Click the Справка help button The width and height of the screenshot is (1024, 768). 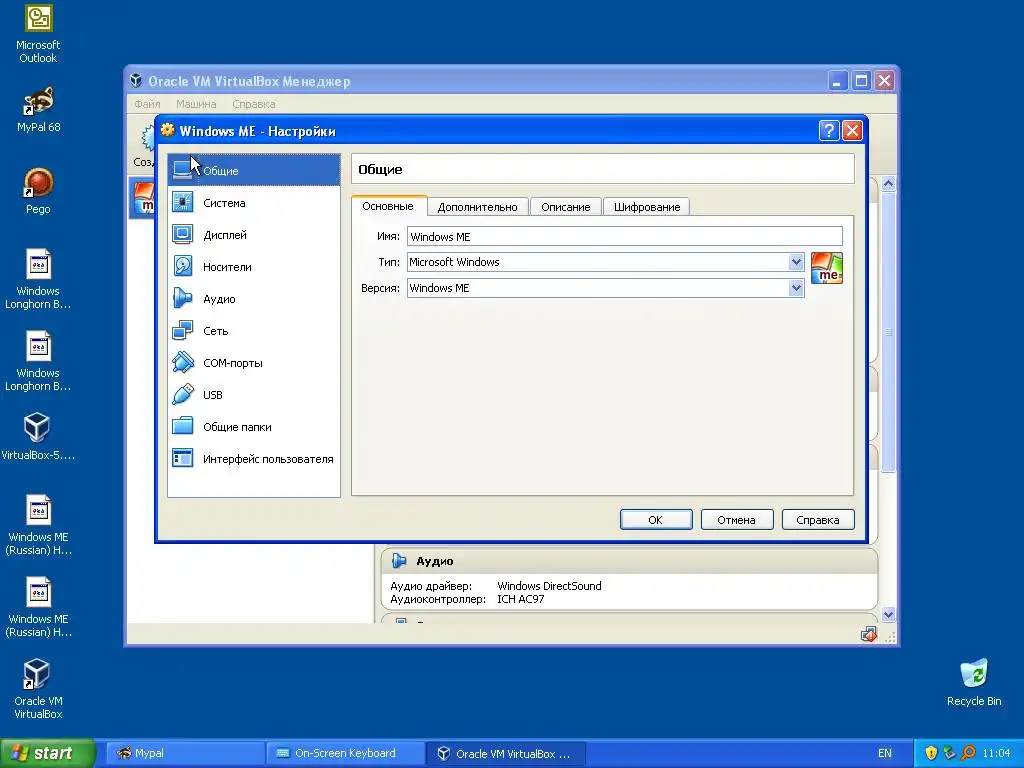(x=818, y=520)
